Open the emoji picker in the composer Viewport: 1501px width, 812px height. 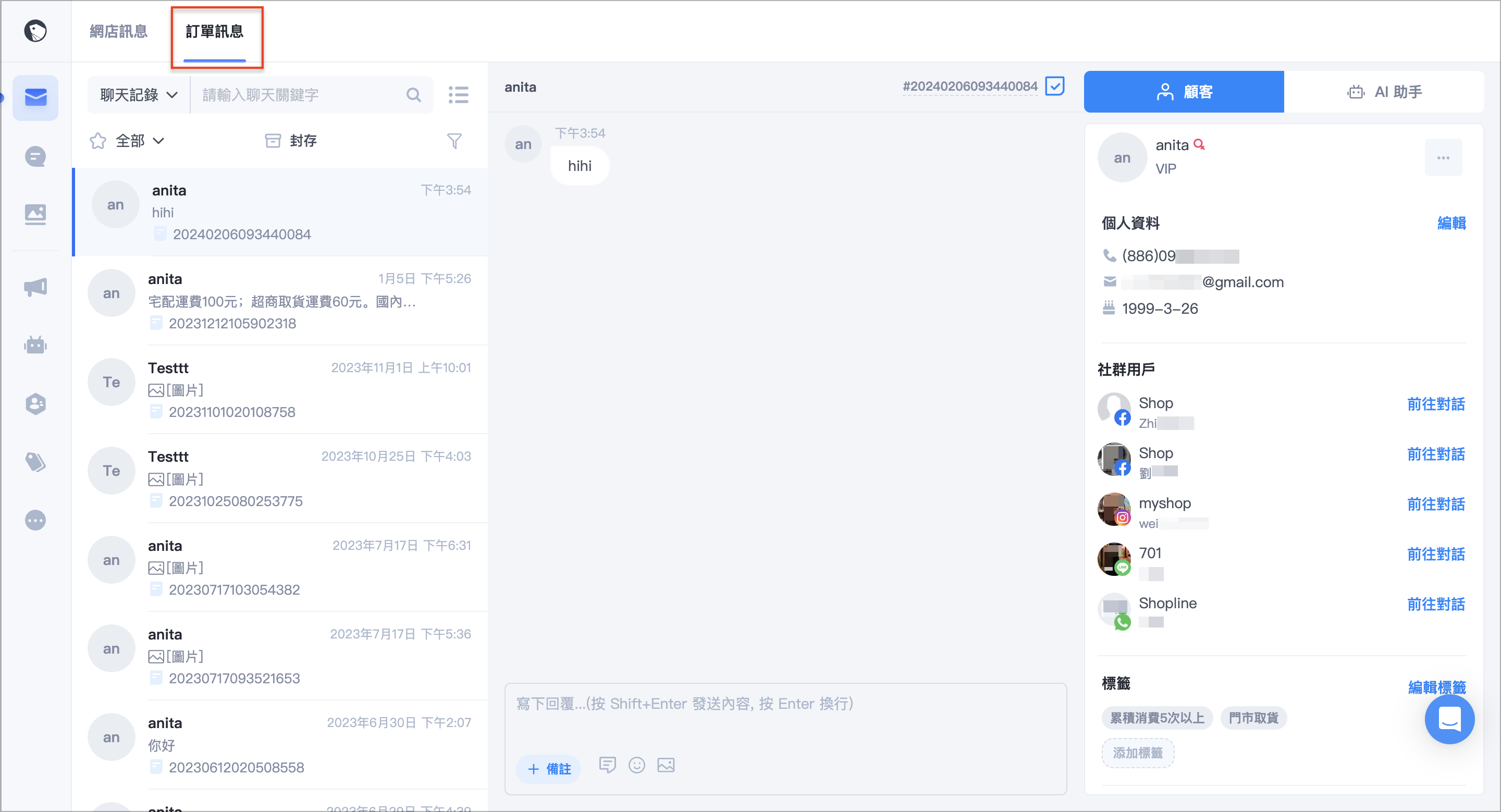(637, 765)
